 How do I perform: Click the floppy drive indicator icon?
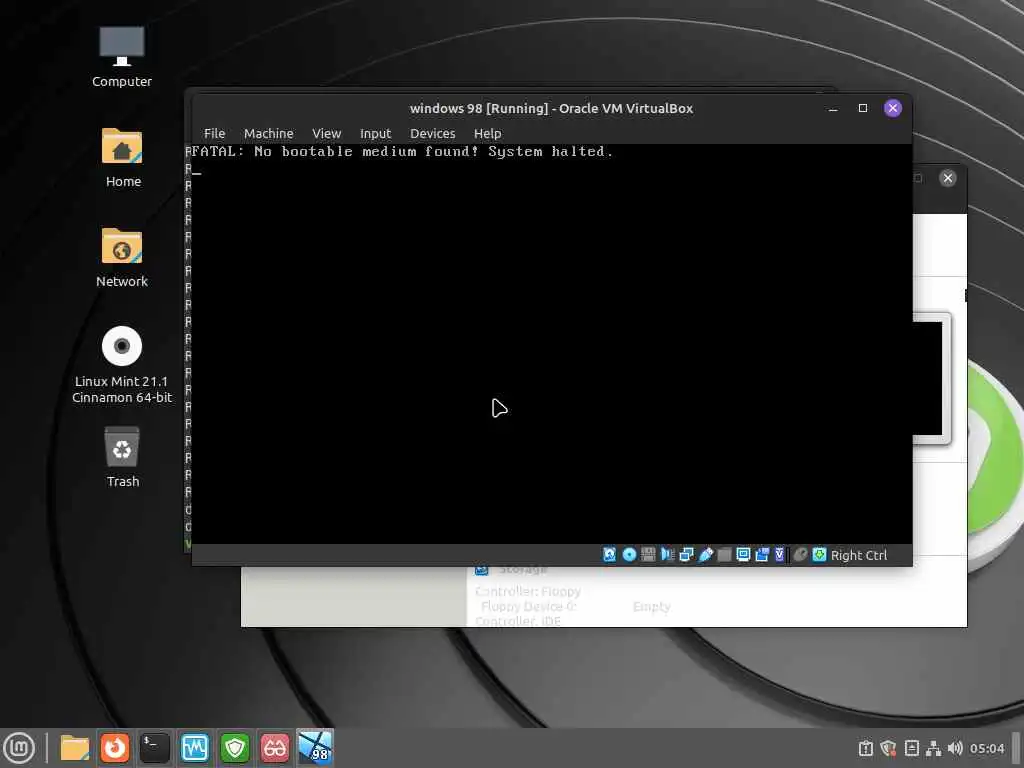[648, 554]
